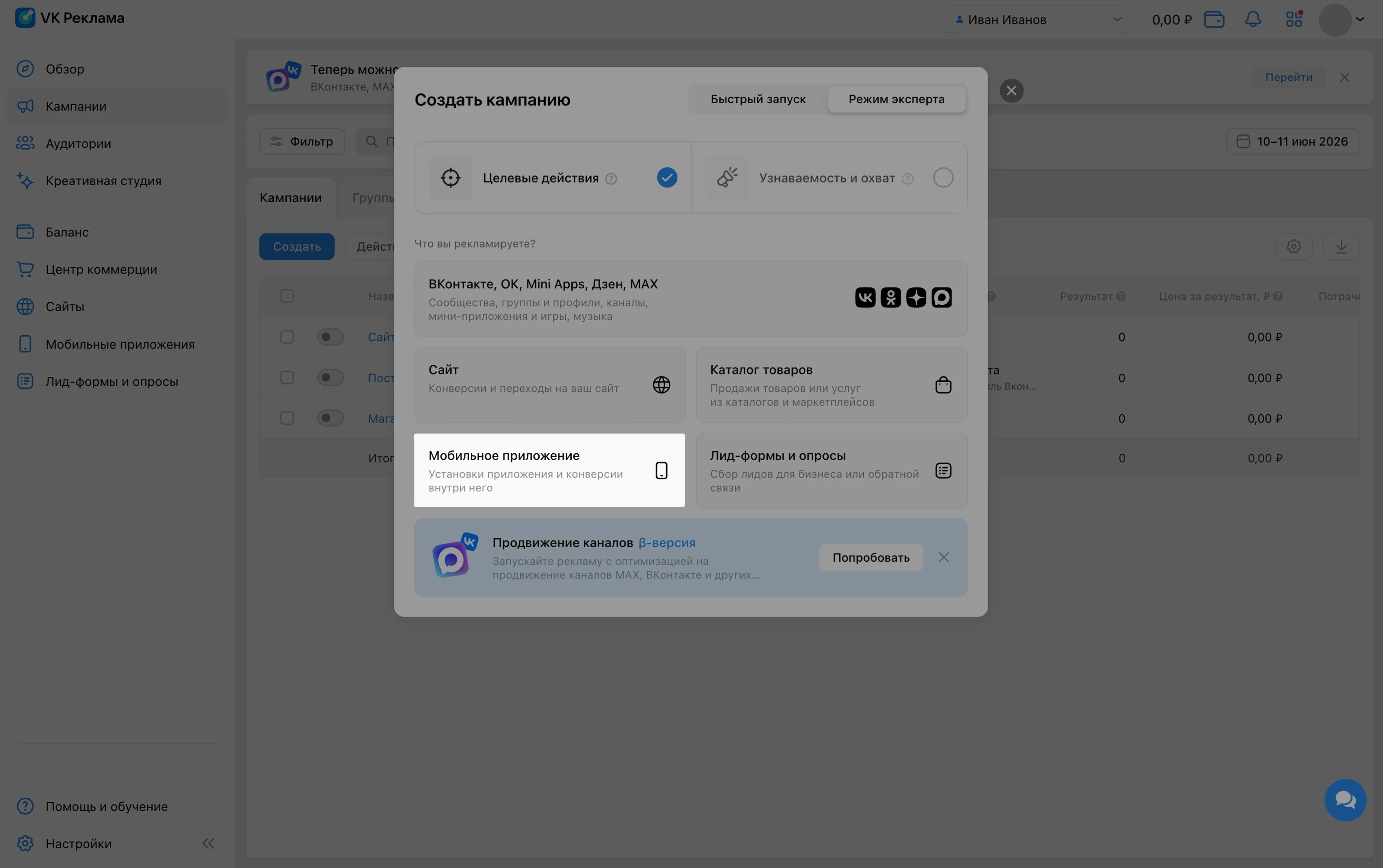
Task: Open the table settings gear icon
Action: [x=1293, y=247]
